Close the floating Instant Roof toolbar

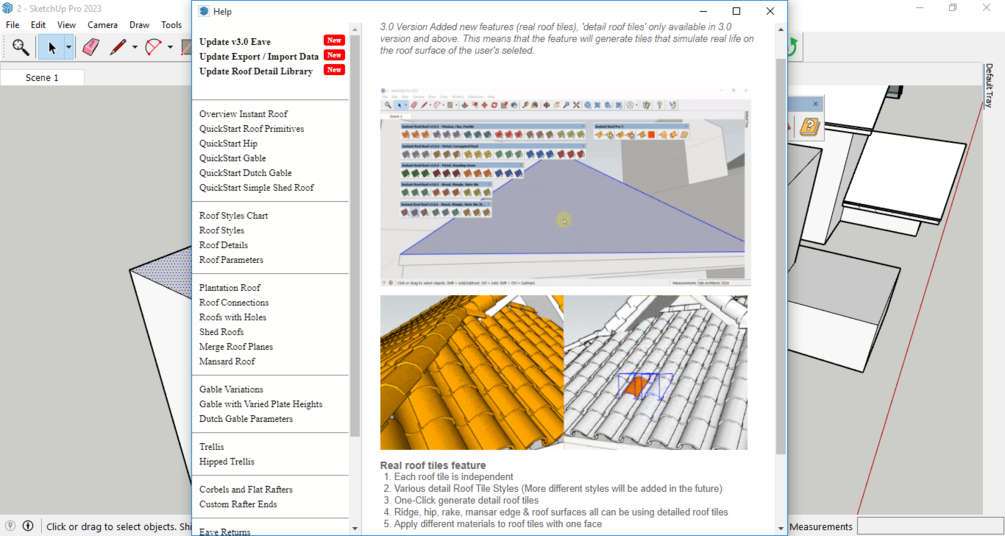coord(816,104)
